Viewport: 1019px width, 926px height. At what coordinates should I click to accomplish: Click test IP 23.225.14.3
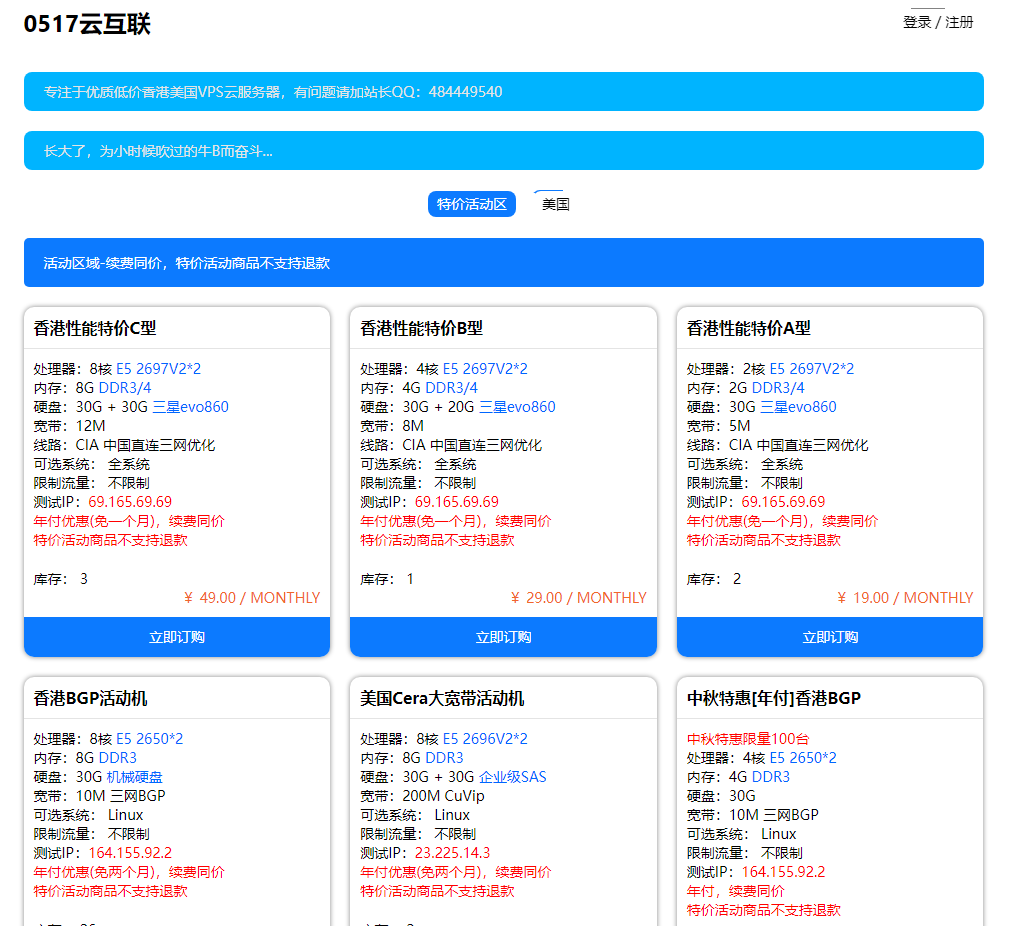coord(452,853)
